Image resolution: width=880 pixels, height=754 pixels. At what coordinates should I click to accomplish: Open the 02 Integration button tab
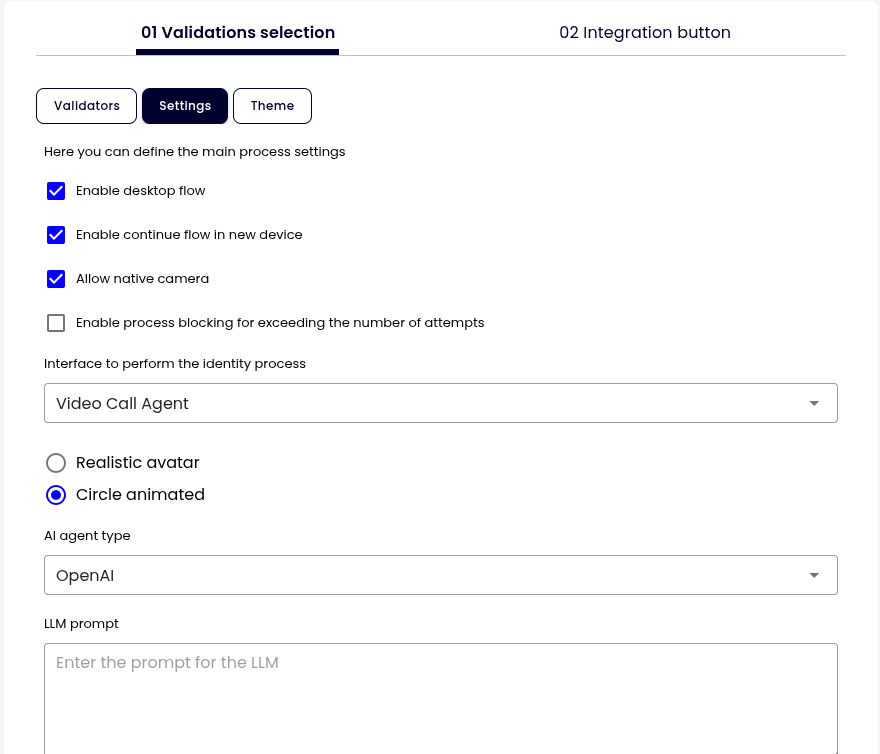point(645,33)
